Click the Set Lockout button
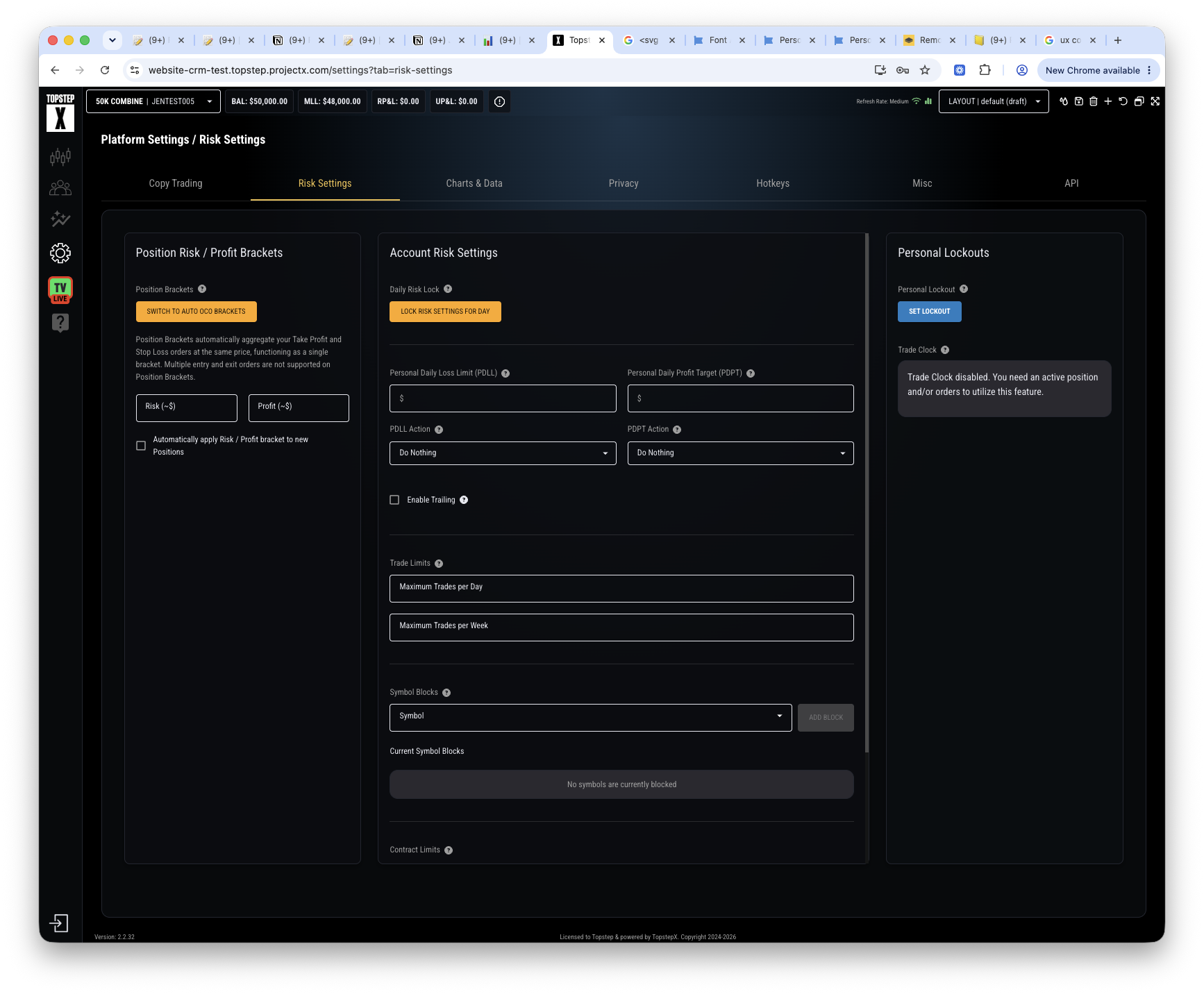1204x994 pixels. (930, 312)
